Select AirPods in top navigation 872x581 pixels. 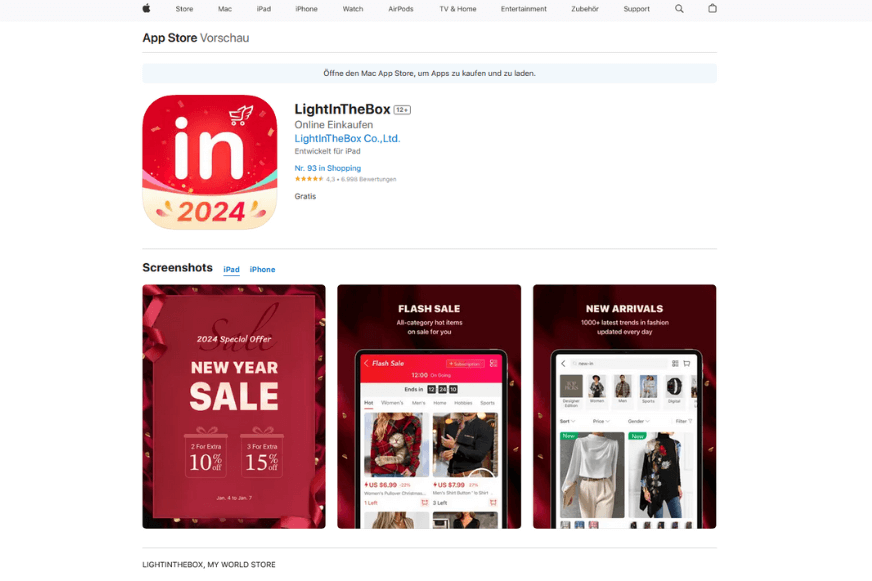400,9
